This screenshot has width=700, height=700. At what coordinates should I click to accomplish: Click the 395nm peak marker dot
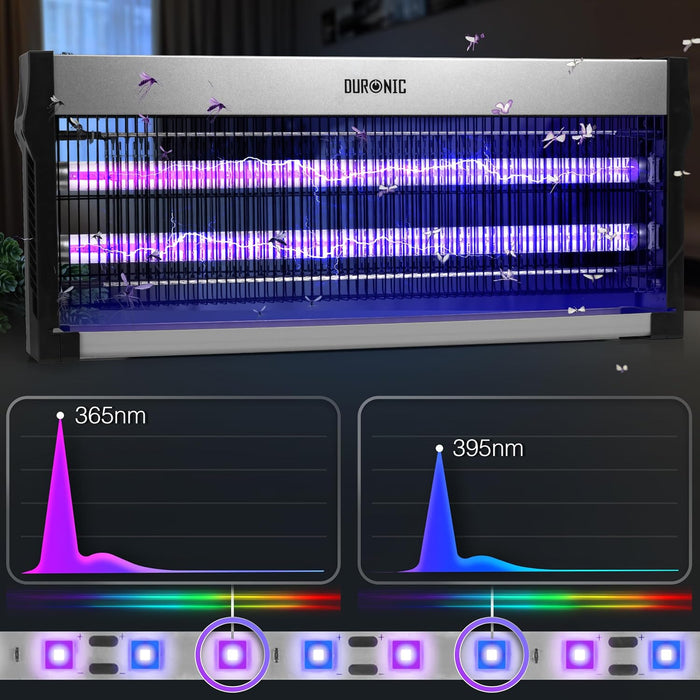point(439,448)
